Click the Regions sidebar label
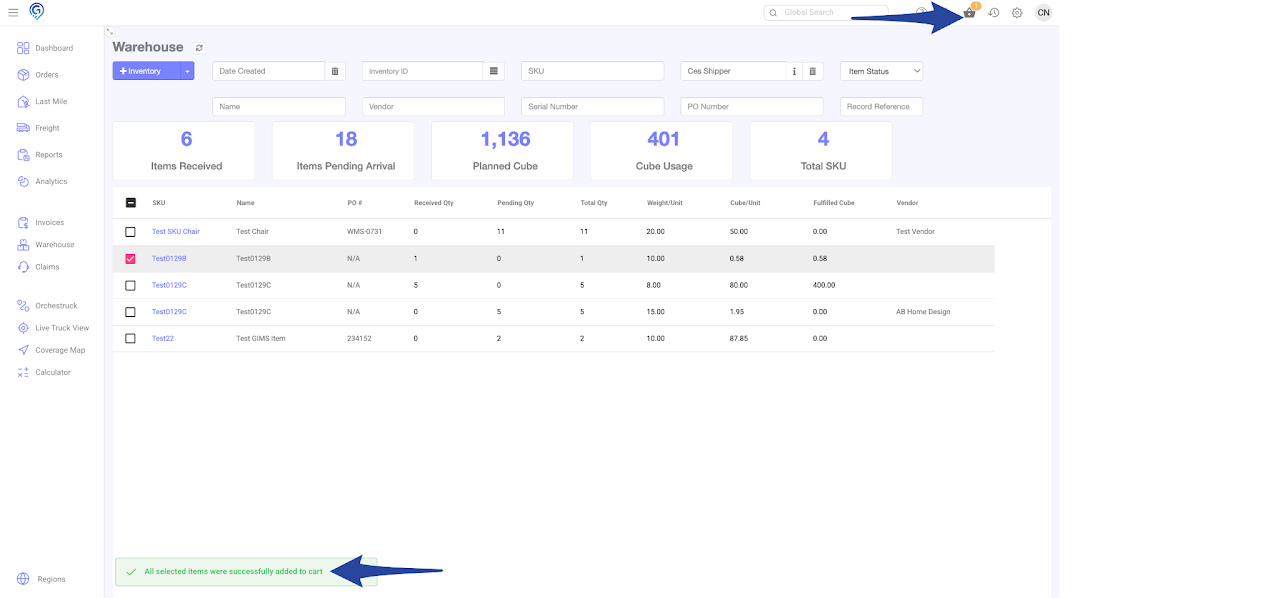1280x598 pixels. (x=51, y=579)
